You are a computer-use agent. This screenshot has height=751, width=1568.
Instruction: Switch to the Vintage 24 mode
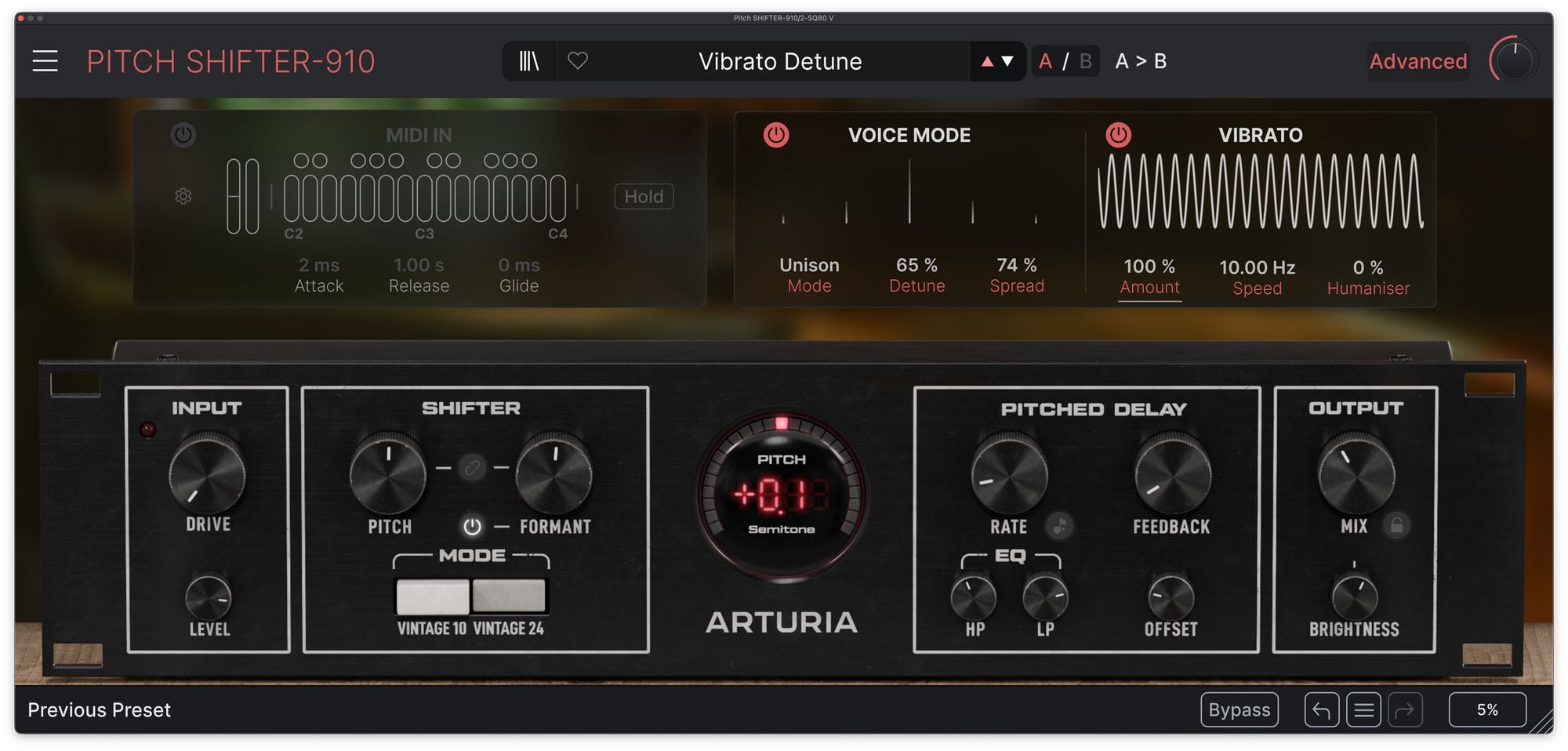coord(509,597)
